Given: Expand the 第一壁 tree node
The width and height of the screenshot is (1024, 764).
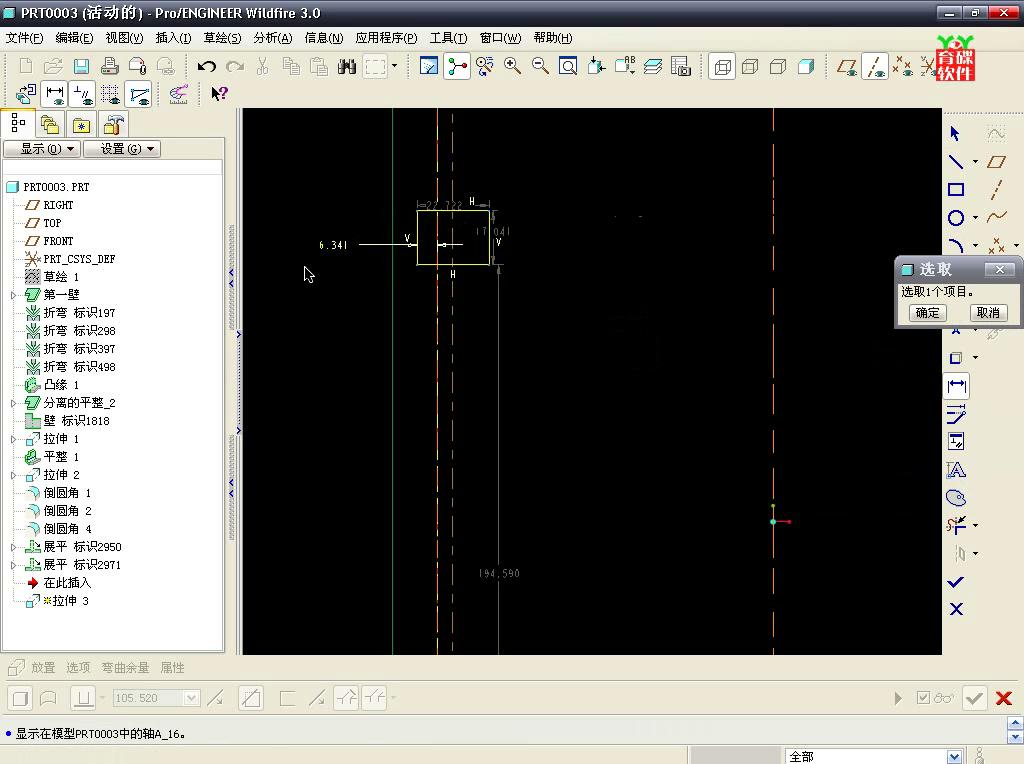Looking at the screenshot, I should point(13,295).
